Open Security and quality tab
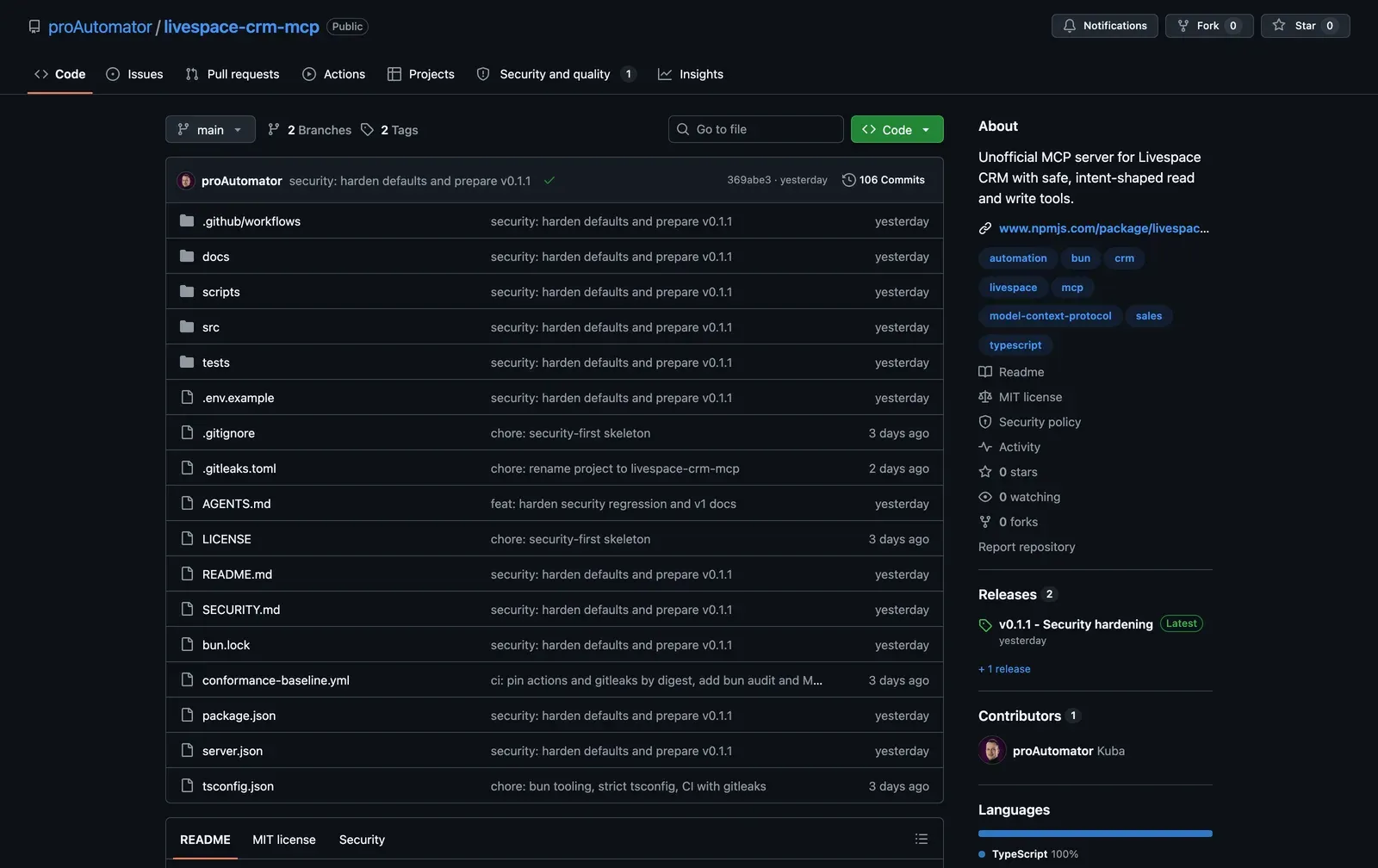Viewport: 1378px width, 868px height. pos(556,74)
